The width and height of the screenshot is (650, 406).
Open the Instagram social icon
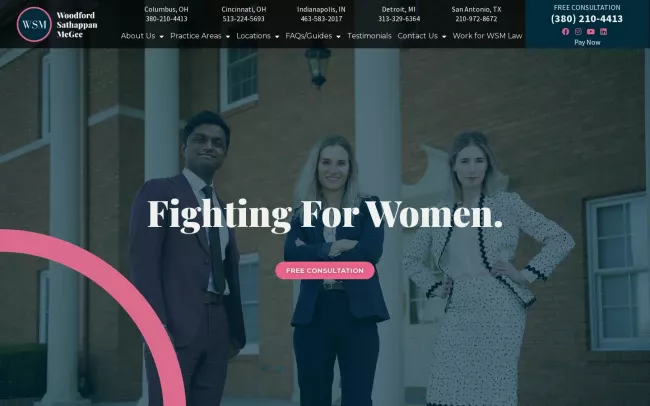coord(578,32)
